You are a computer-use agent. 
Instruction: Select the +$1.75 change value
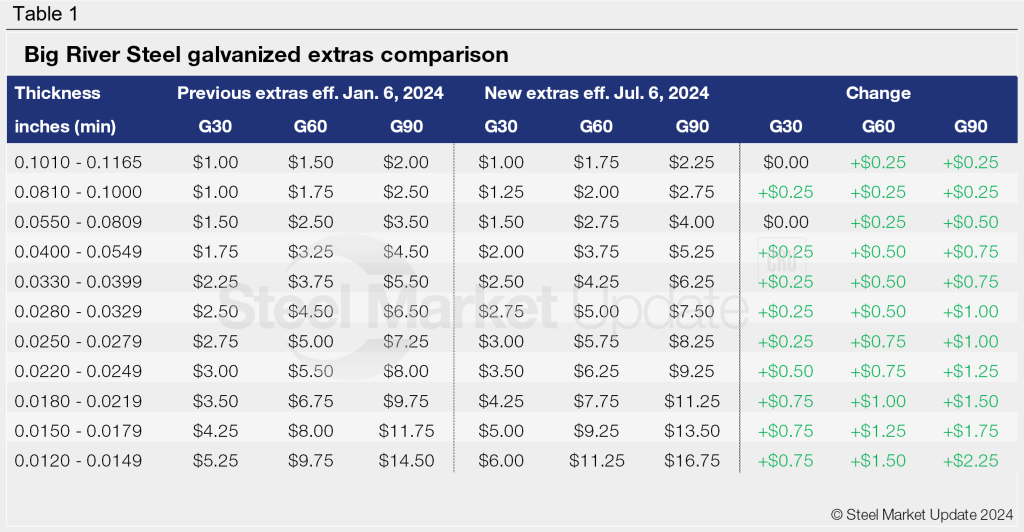969,431
